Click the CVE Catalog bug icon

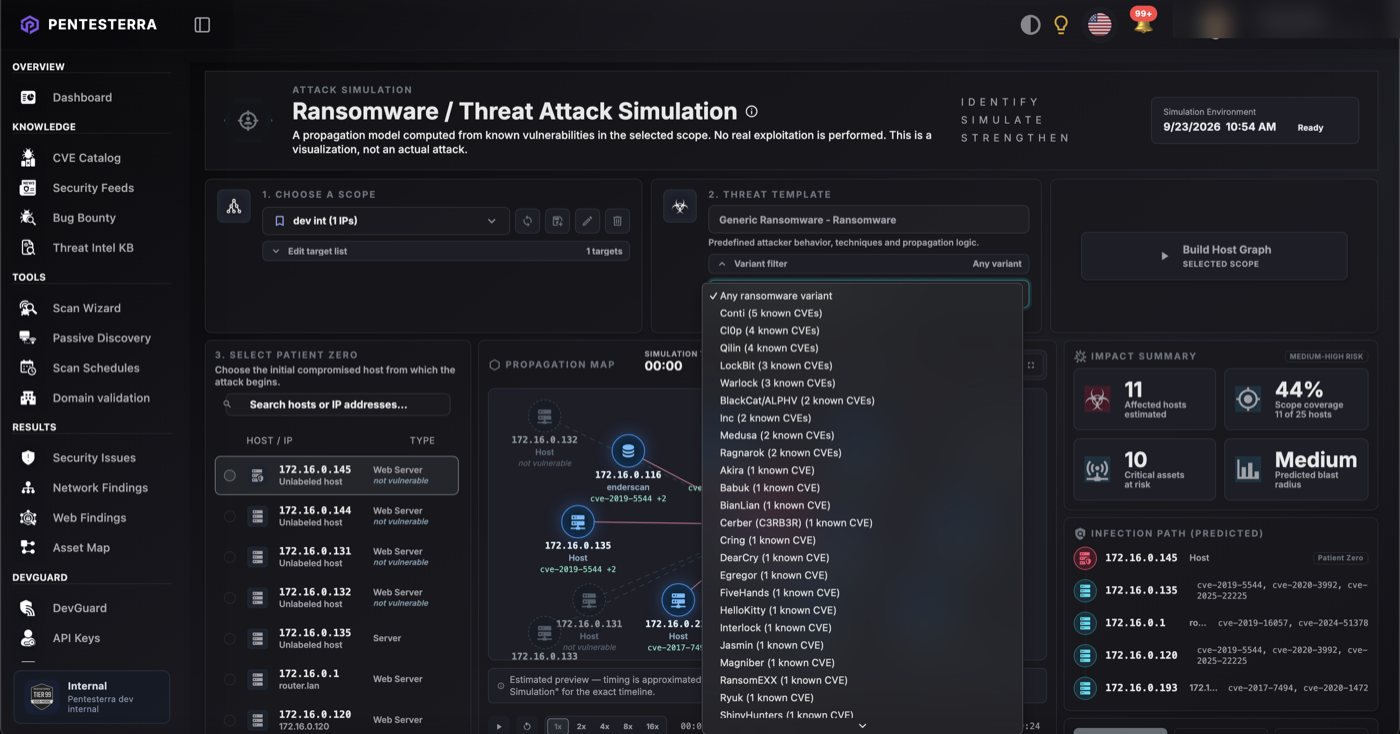[x=28, y=158]
